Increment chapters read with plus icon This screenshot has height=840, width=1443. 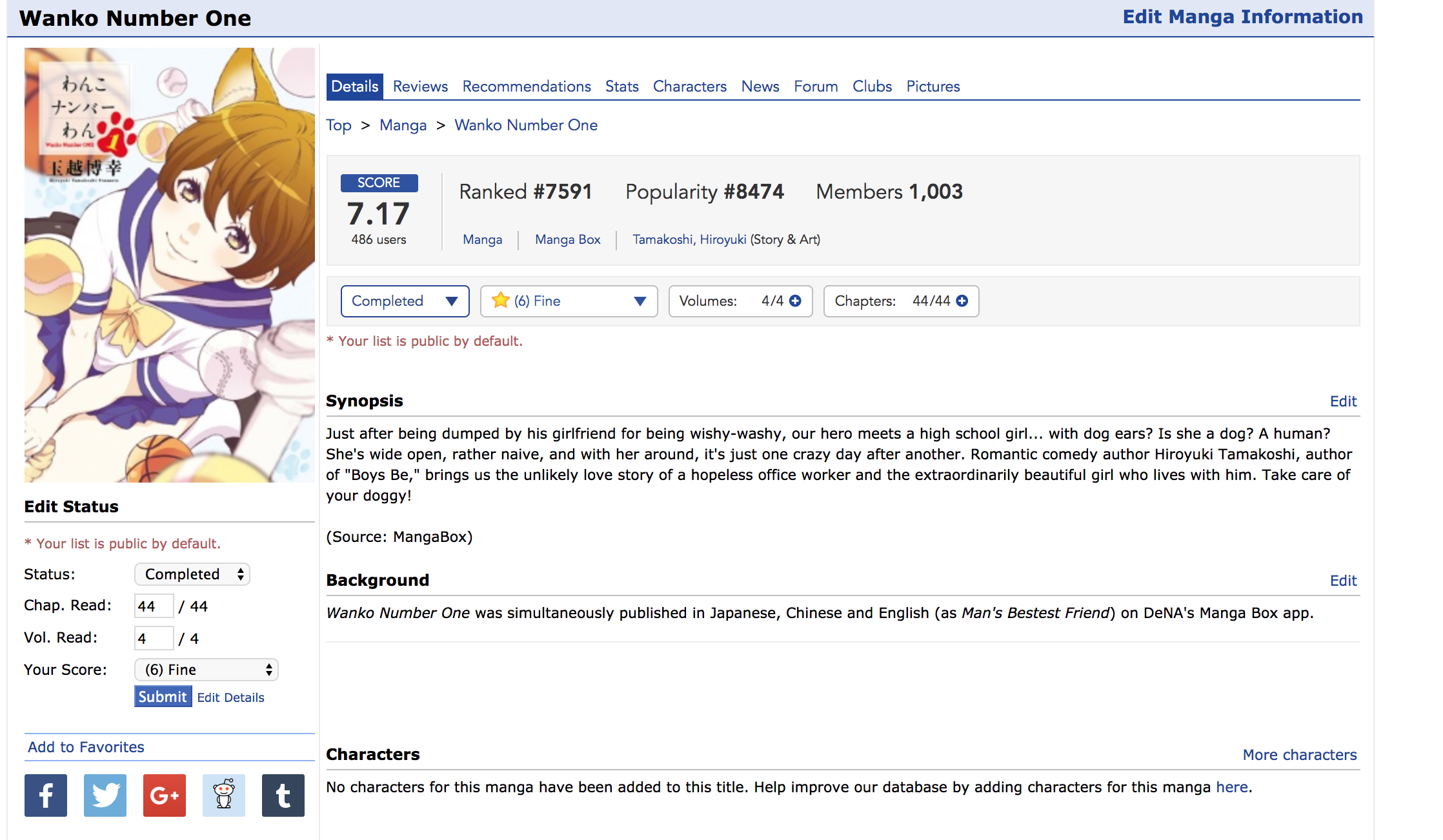click(962, 301)
